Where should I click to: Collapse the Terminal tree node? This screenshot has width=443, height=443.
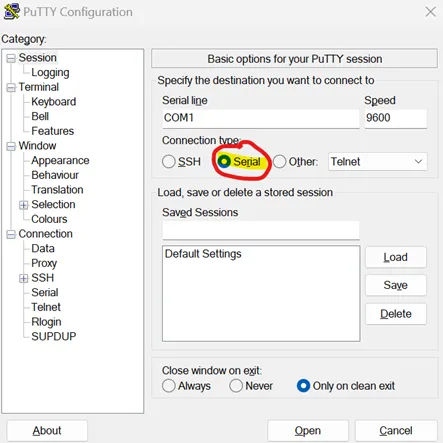tap(11, 88)
